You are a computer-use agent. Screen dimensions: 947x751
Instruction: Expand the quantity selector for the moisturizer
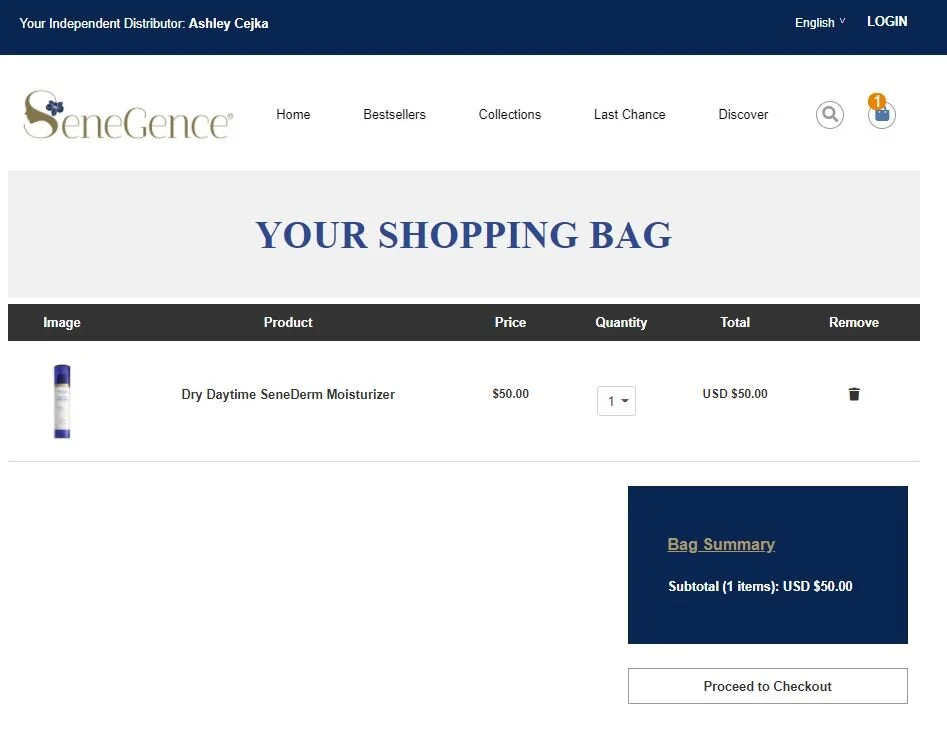coord(616,400)
